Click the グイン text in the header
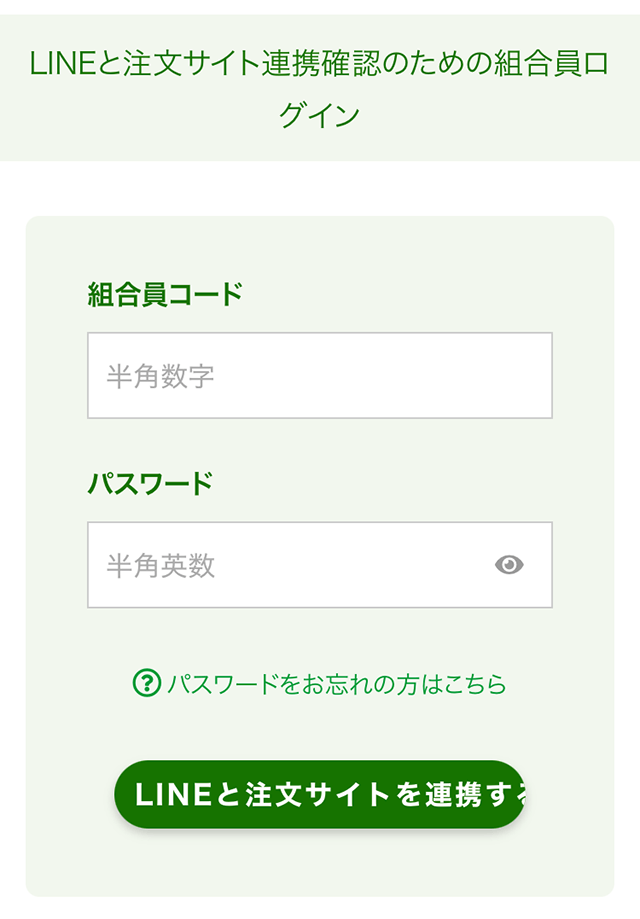Image resolution: width=640 pixels, height=919 pixels. pos(319,114)
